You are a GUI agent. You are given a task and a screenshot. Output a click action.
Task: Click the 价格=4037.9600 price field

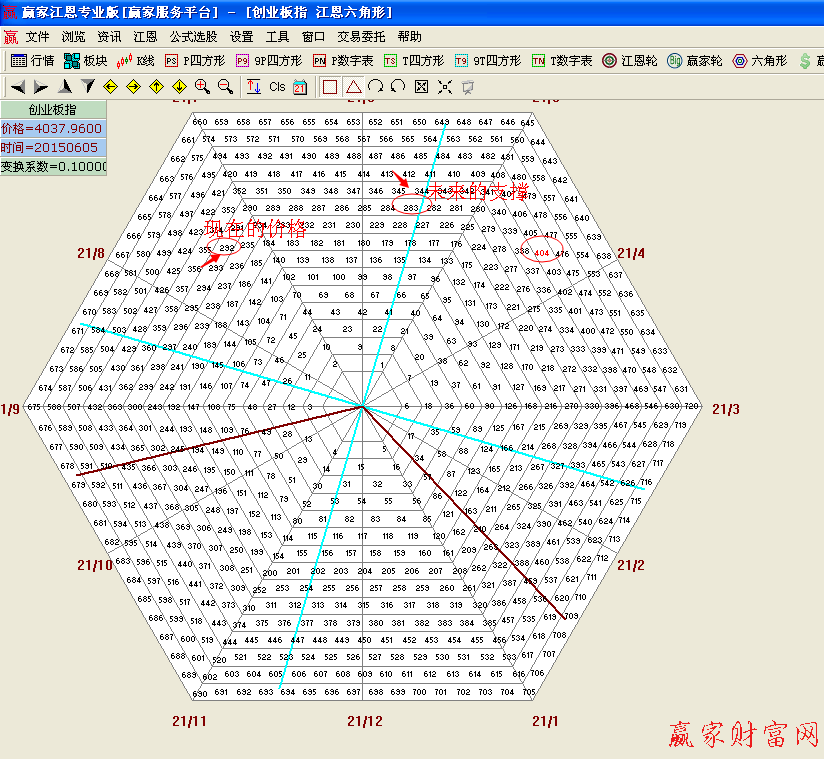[52, 128]
